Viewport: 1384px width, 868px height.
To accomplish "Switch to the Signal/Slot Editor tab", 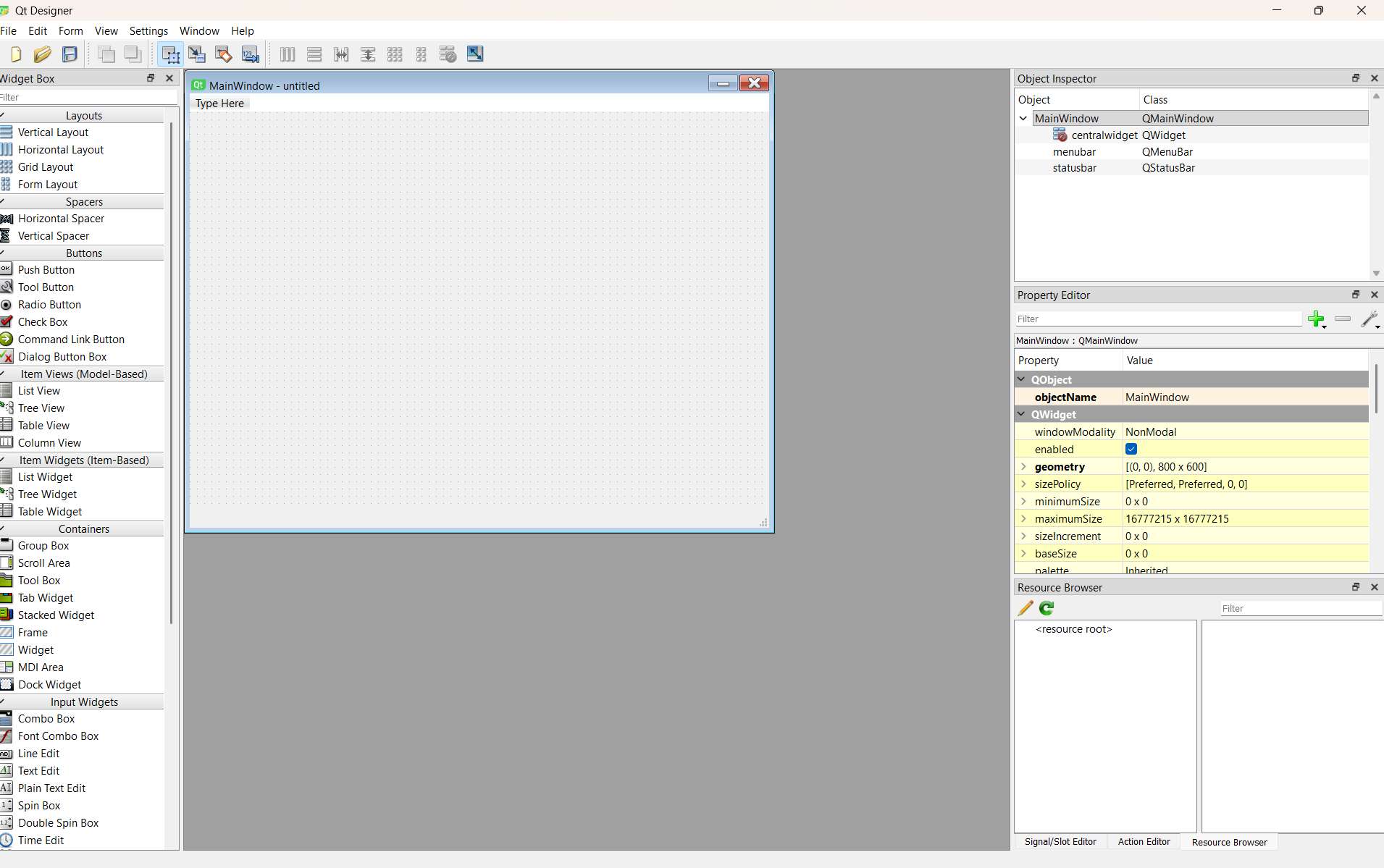I will [x=1060, y=842].
